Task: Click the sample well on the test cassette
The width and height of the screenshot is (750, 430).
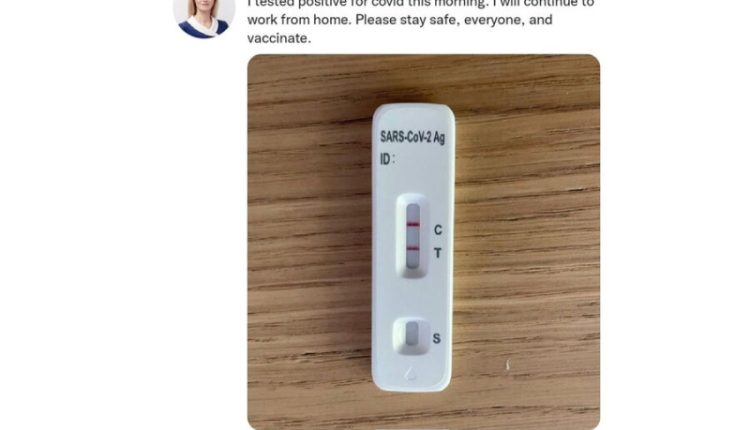Action: [x=412, y=334]
